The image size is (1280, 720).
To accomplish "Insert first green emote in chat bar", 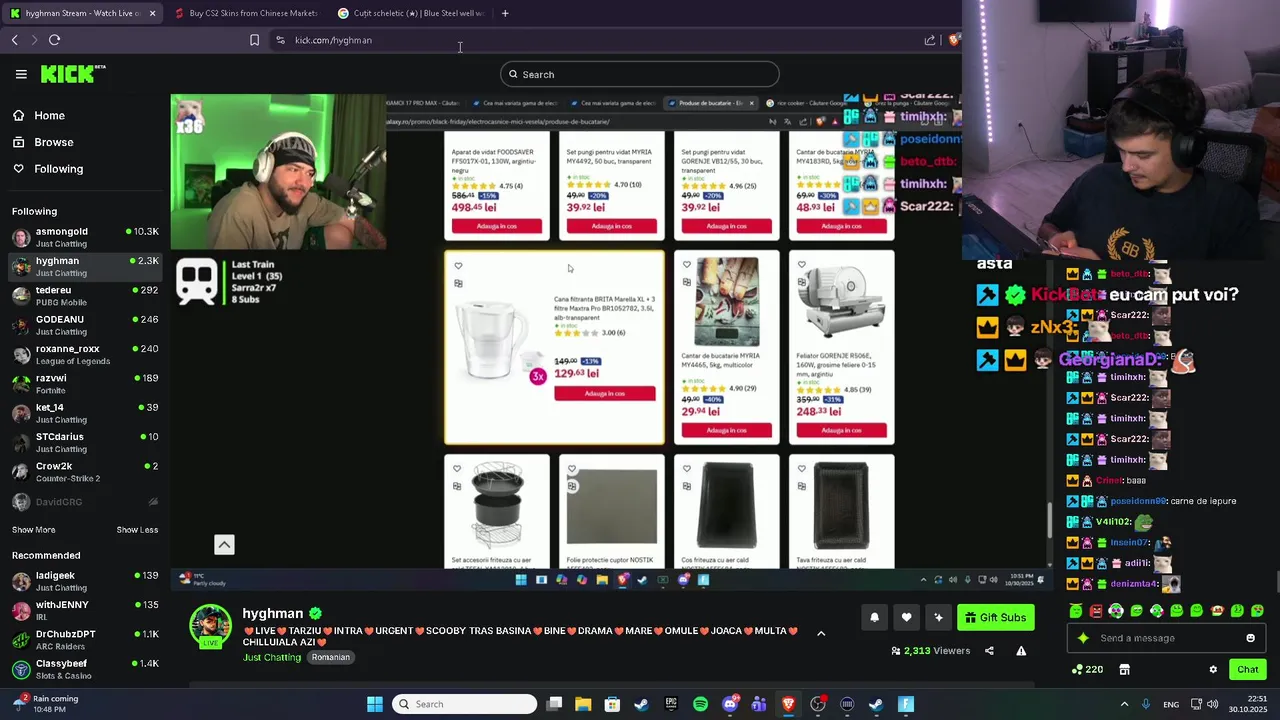I will (1076, 610).
